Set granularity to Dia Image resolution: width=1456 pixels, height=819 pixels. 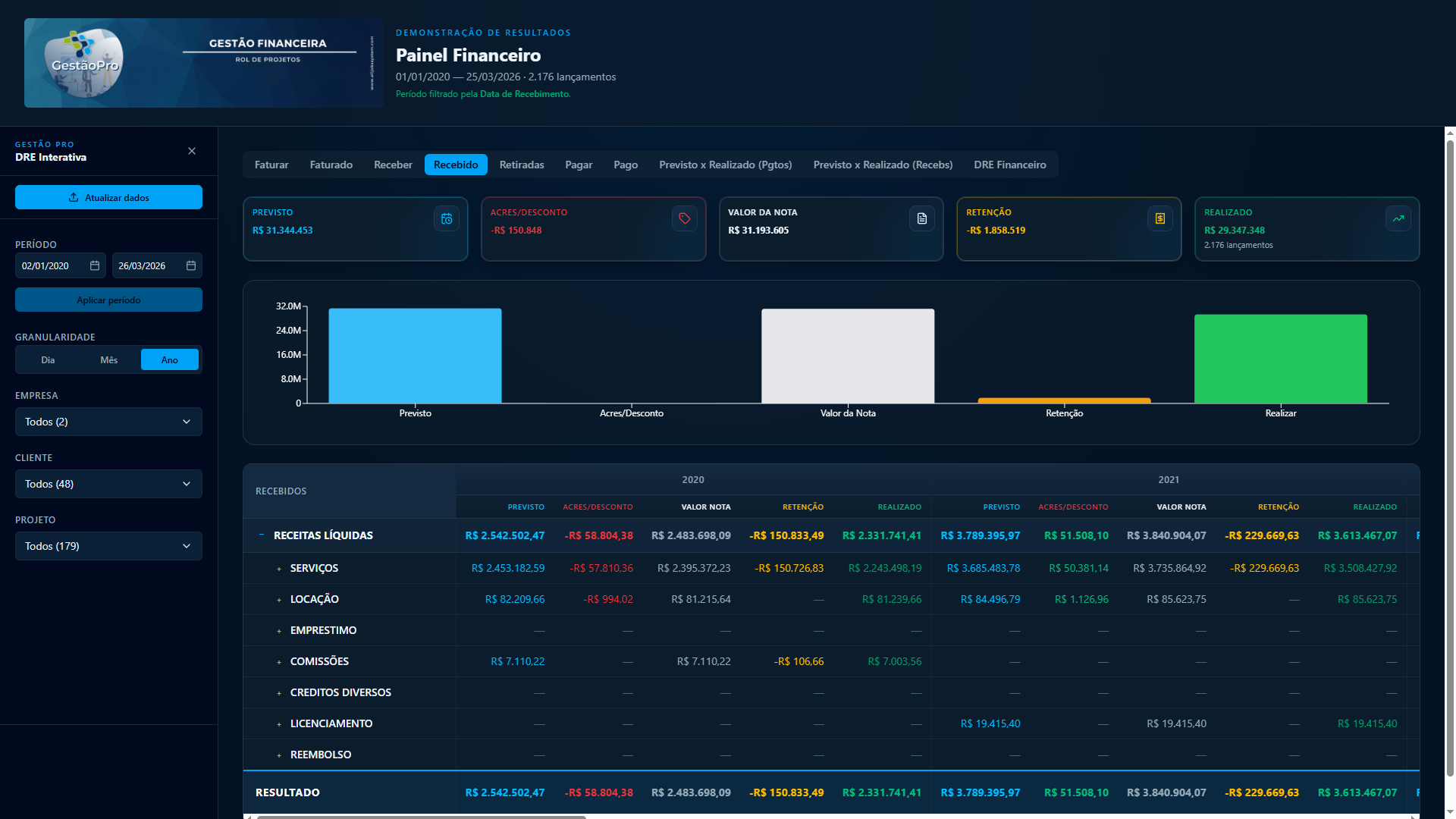[x=48, y=359]
